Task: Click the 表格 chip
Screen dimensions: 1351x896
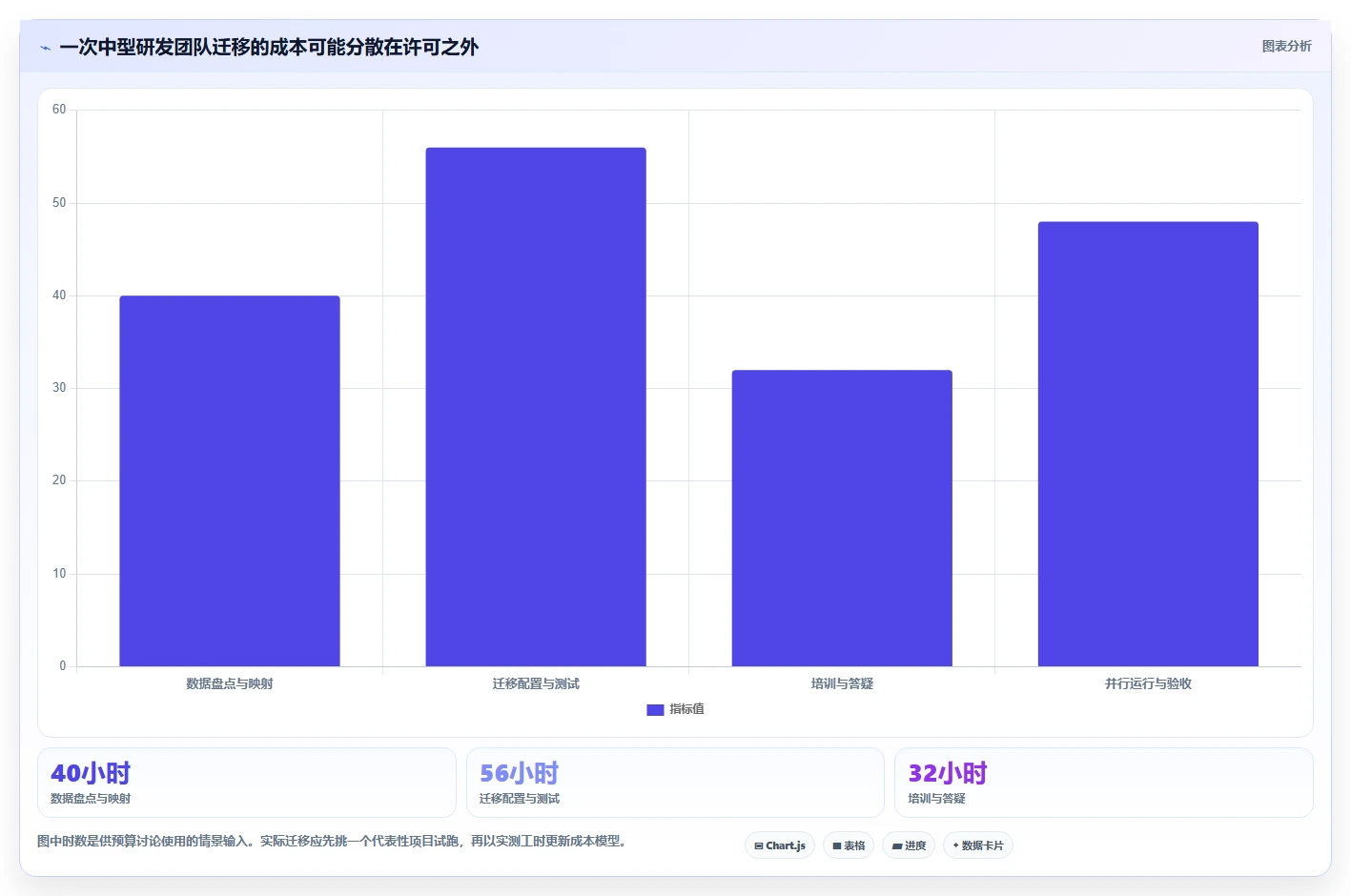Action: (x=849, y=845)
